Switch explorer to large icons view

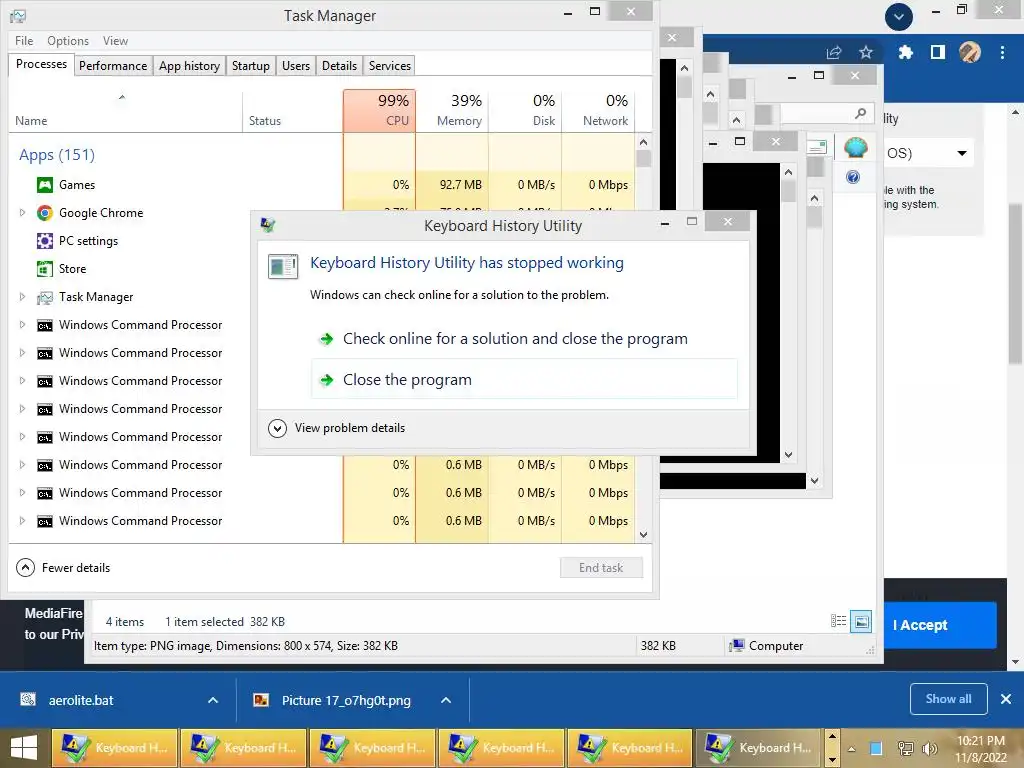pyautogui.click(x=861, y=622)
